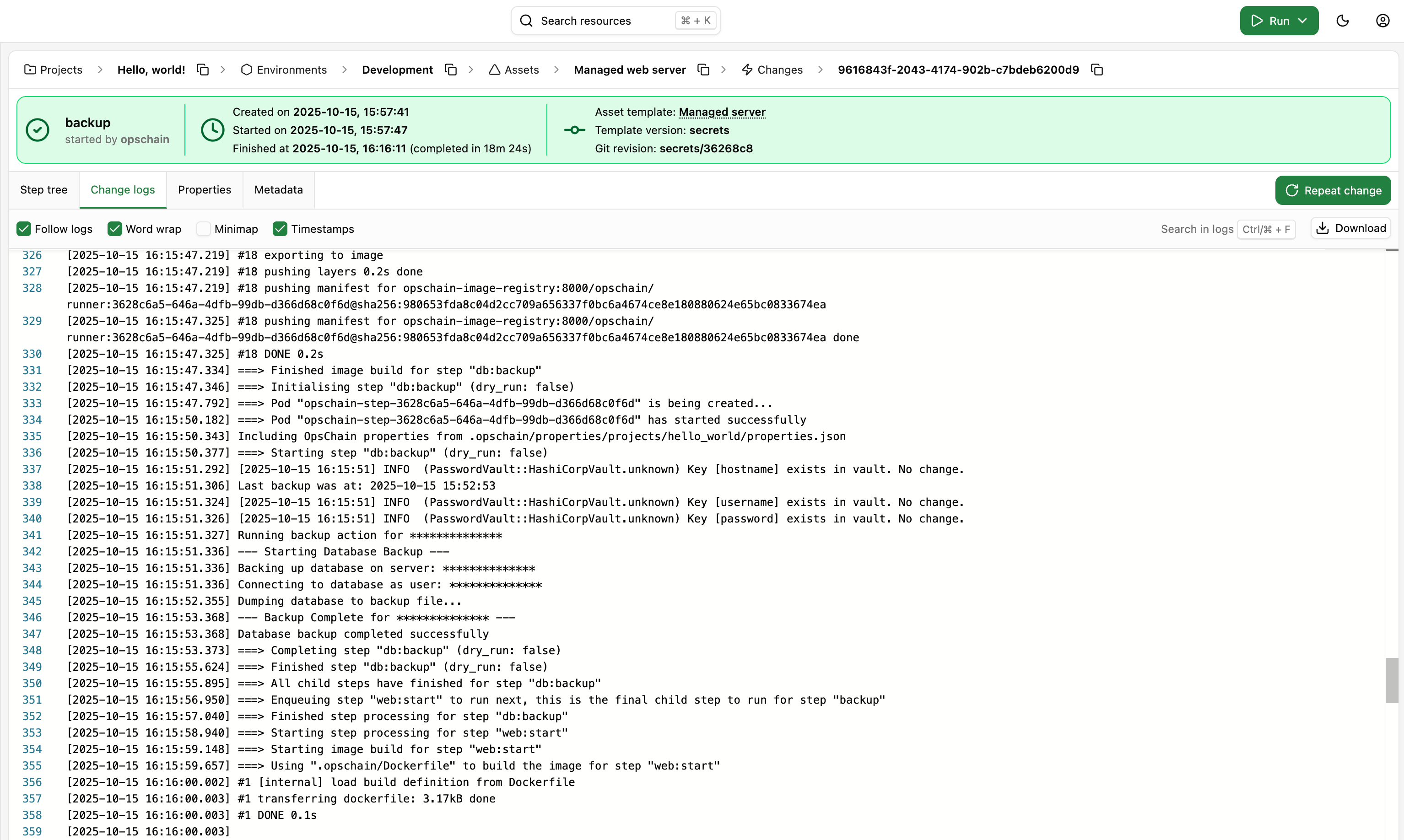Copy the Development environment name

click(451, 70)
